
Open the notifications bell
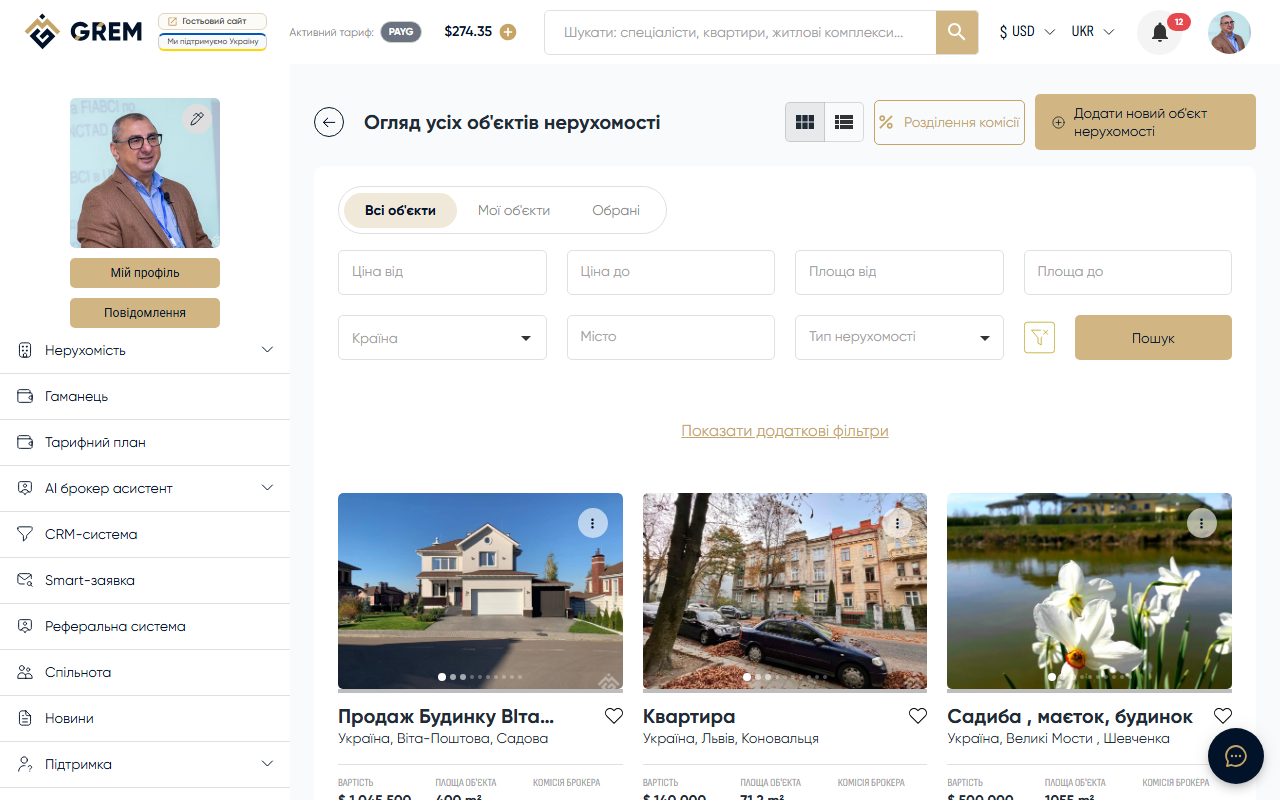(x=1159, y=31)
